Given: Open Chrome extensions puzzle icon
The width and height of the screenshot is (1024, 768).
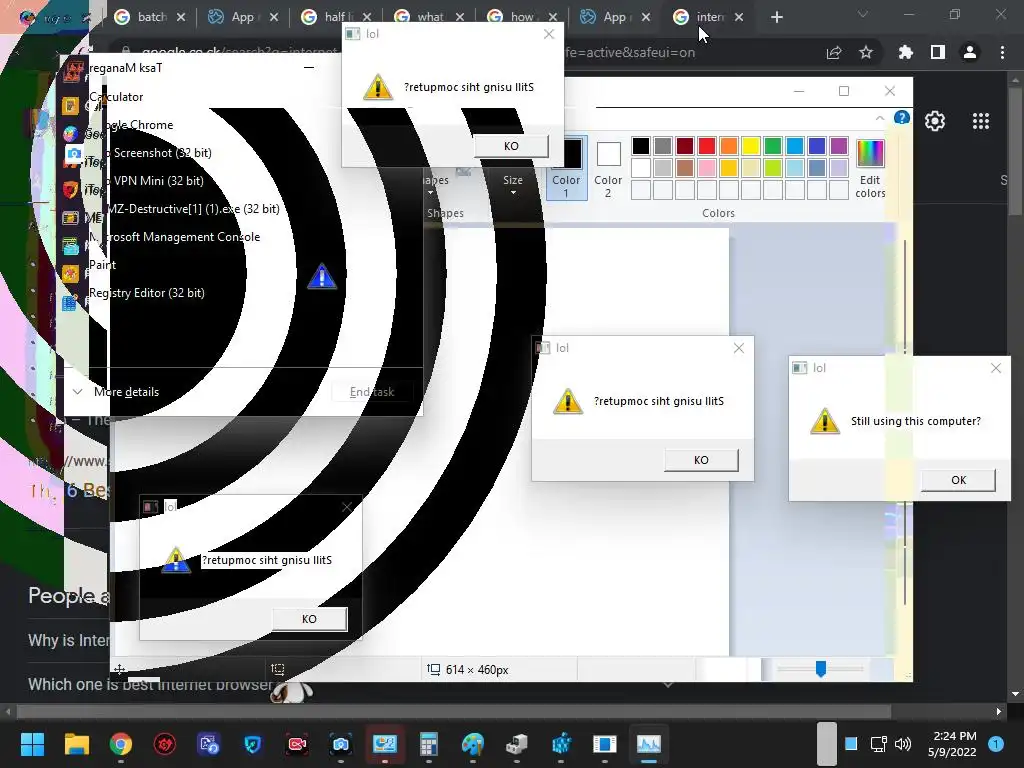Looking at the screenshot, I should tap(906, 52).
